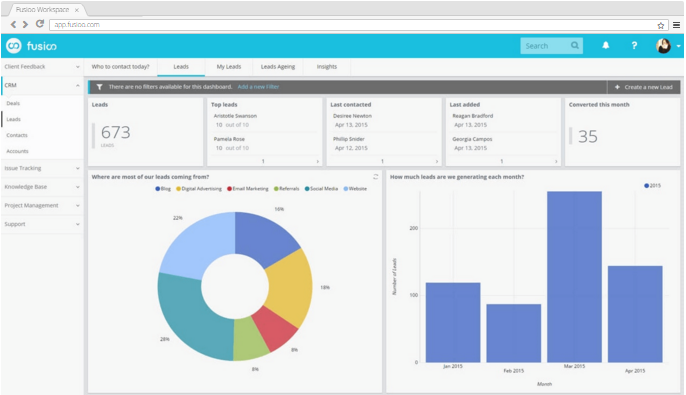Open the help question mark icon
Viewport: 686px width, 395px height.
click(634, 45)
